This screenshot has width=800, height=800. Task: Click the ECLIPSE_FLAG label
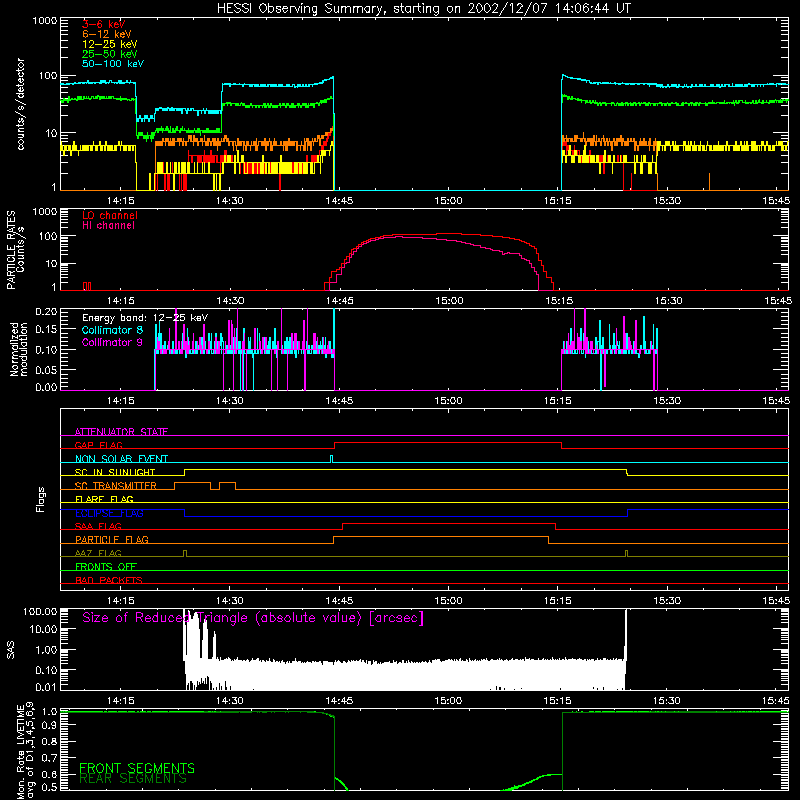[x=109, y=513]
